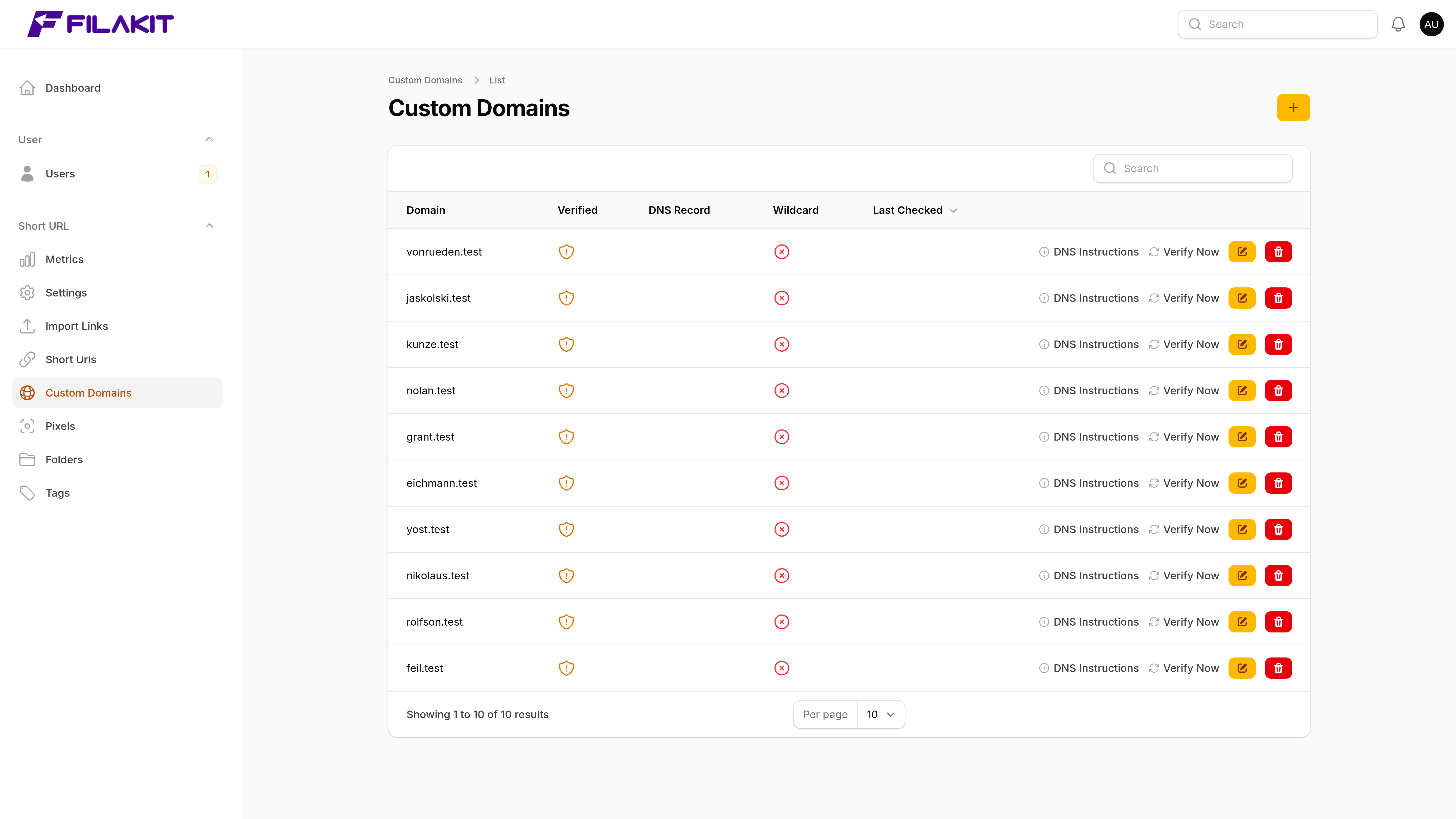This screenshot has width=1456, height=819.
Task: Edit the yost.test domain
Action: pos(1242,530)
